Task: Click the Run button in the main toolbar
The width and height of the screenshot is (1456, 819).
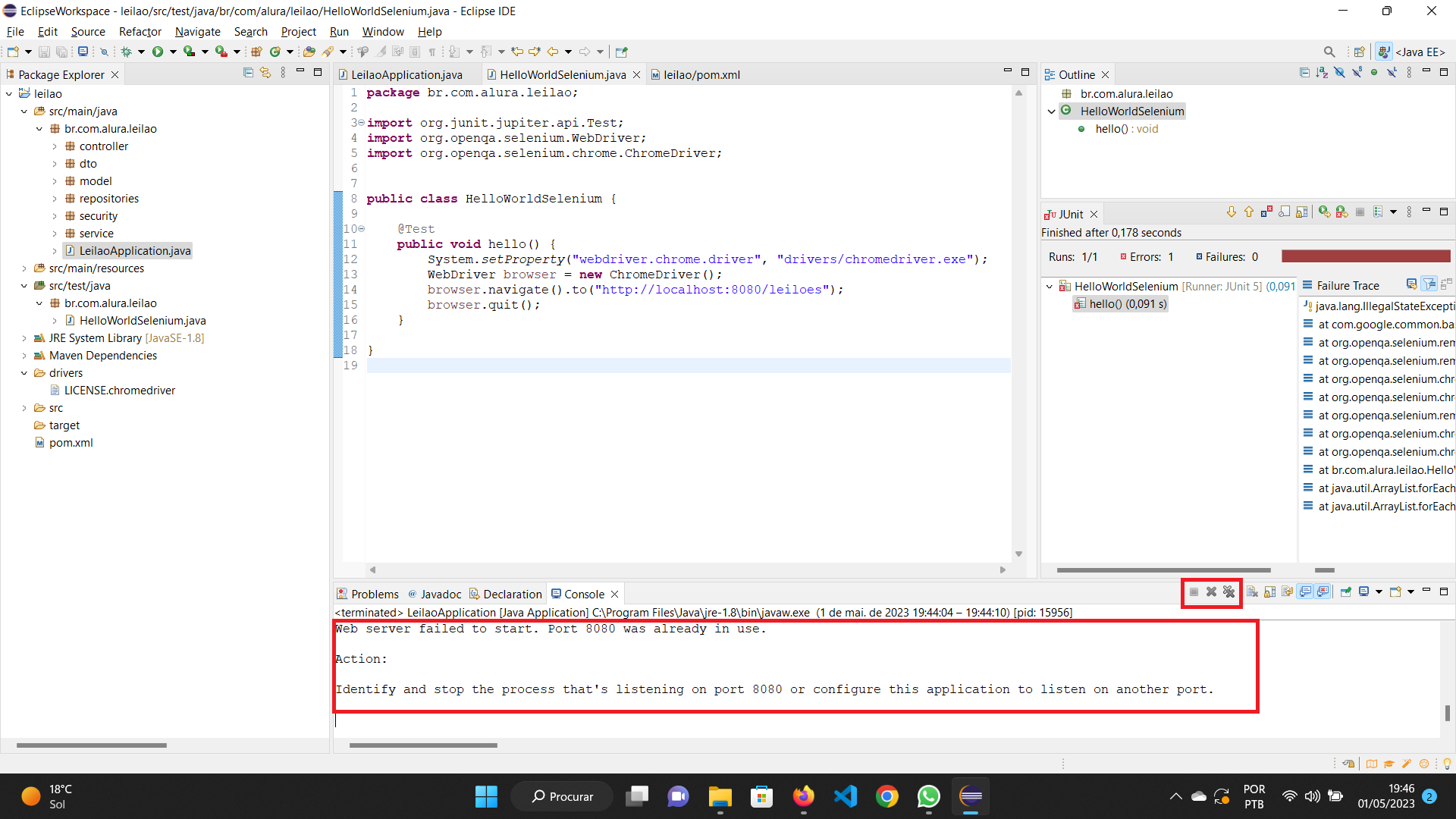Action: click(158, 52)
